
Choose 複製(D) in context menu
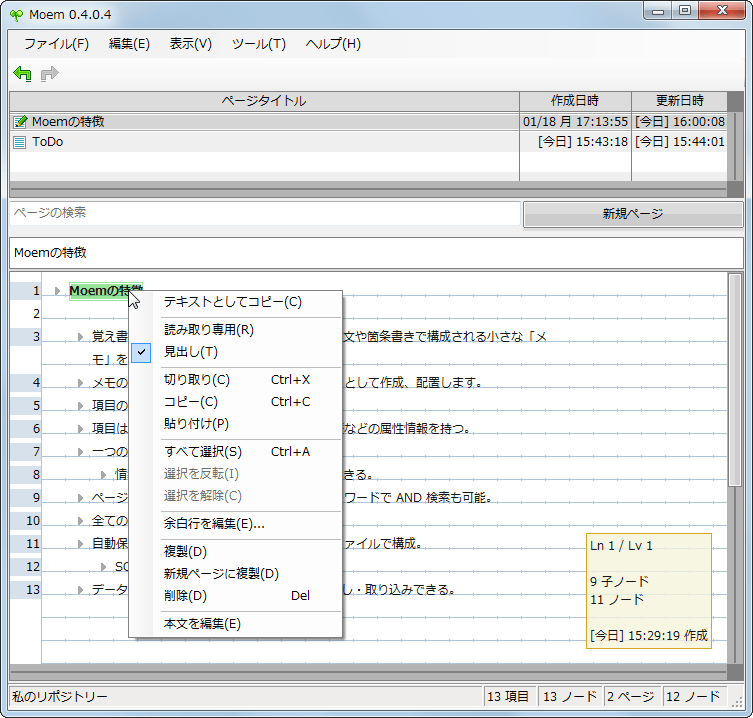click(235, 552)
